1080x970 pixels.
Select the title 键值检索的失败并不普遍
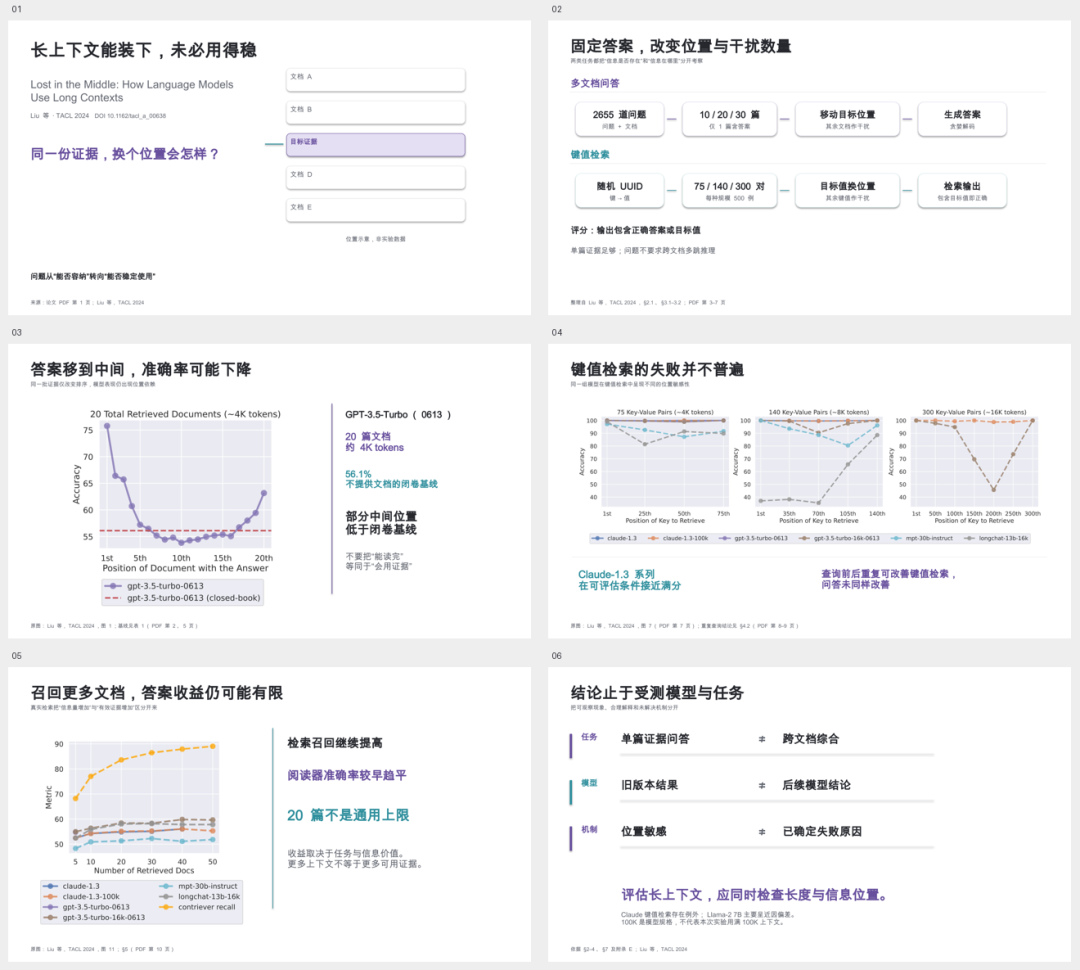point(657,369)
